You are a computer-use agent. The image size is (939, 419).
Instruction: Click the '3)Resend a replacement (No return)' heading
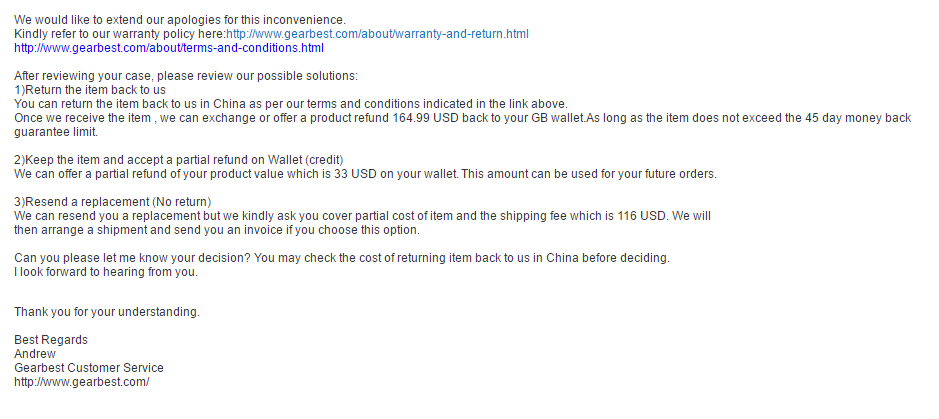tap(113, 202)
